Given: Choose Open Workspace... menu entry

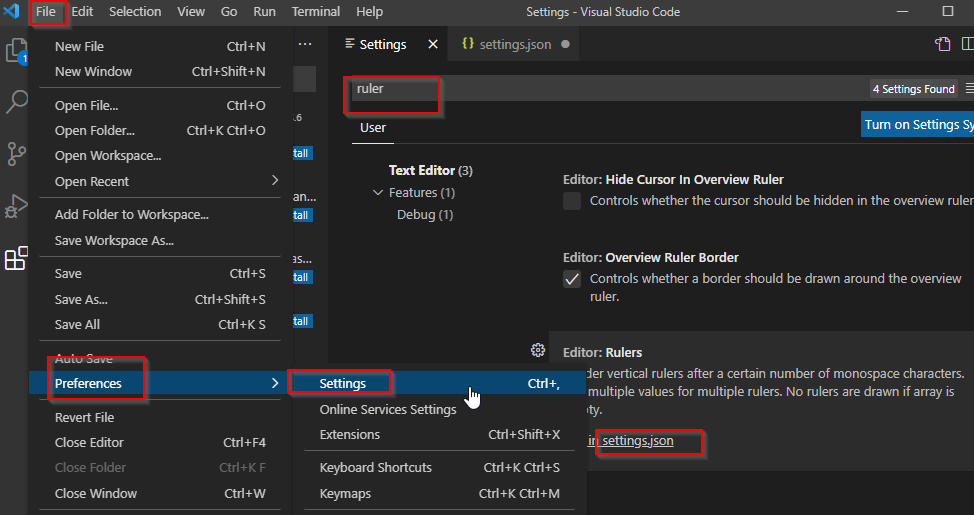Looking at the screenshot, I should (160, 155).
